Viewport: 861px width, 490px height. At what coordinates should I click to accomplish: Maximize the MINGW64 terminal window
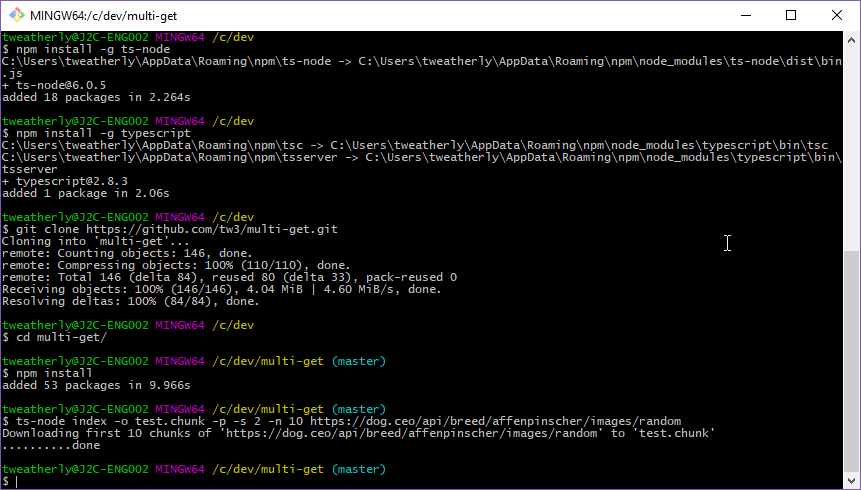(x=791, y=15)
